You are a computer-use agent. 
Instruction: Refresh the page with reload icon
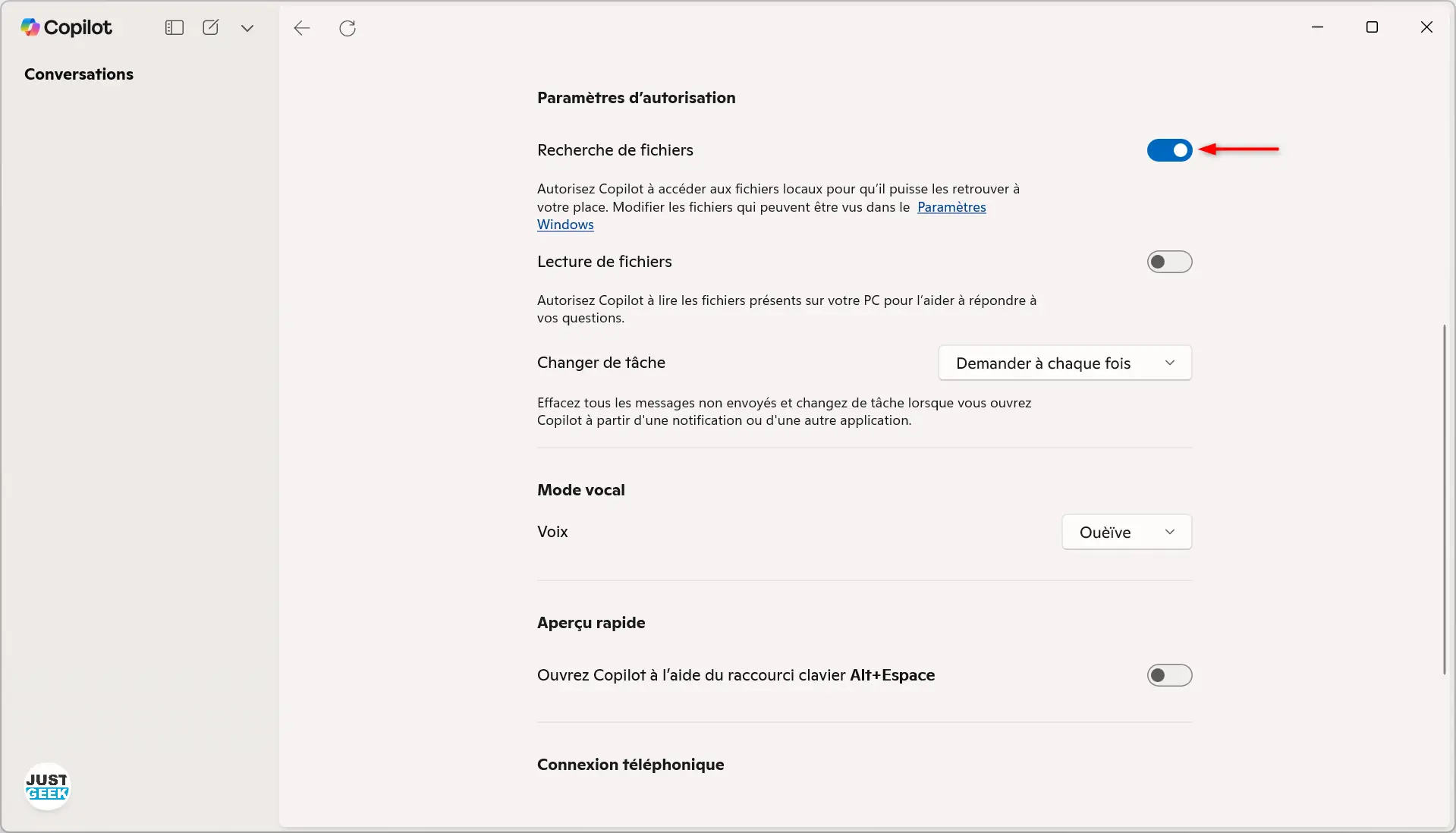(347, 28)
